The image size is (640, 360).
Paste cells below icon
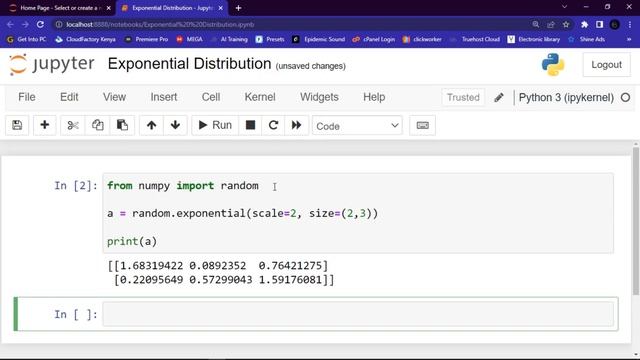point(122,125)
